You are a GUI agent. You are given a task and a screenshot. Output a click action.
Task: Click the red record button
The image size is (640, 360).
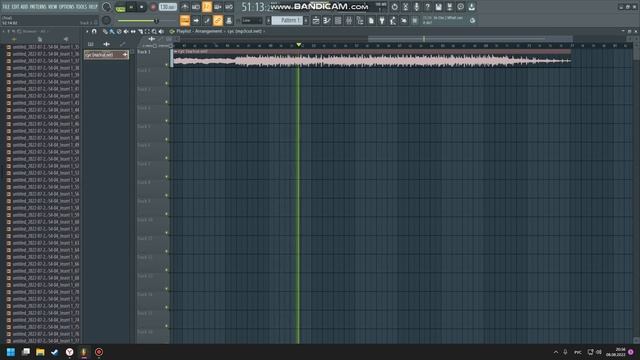(153, 7)
